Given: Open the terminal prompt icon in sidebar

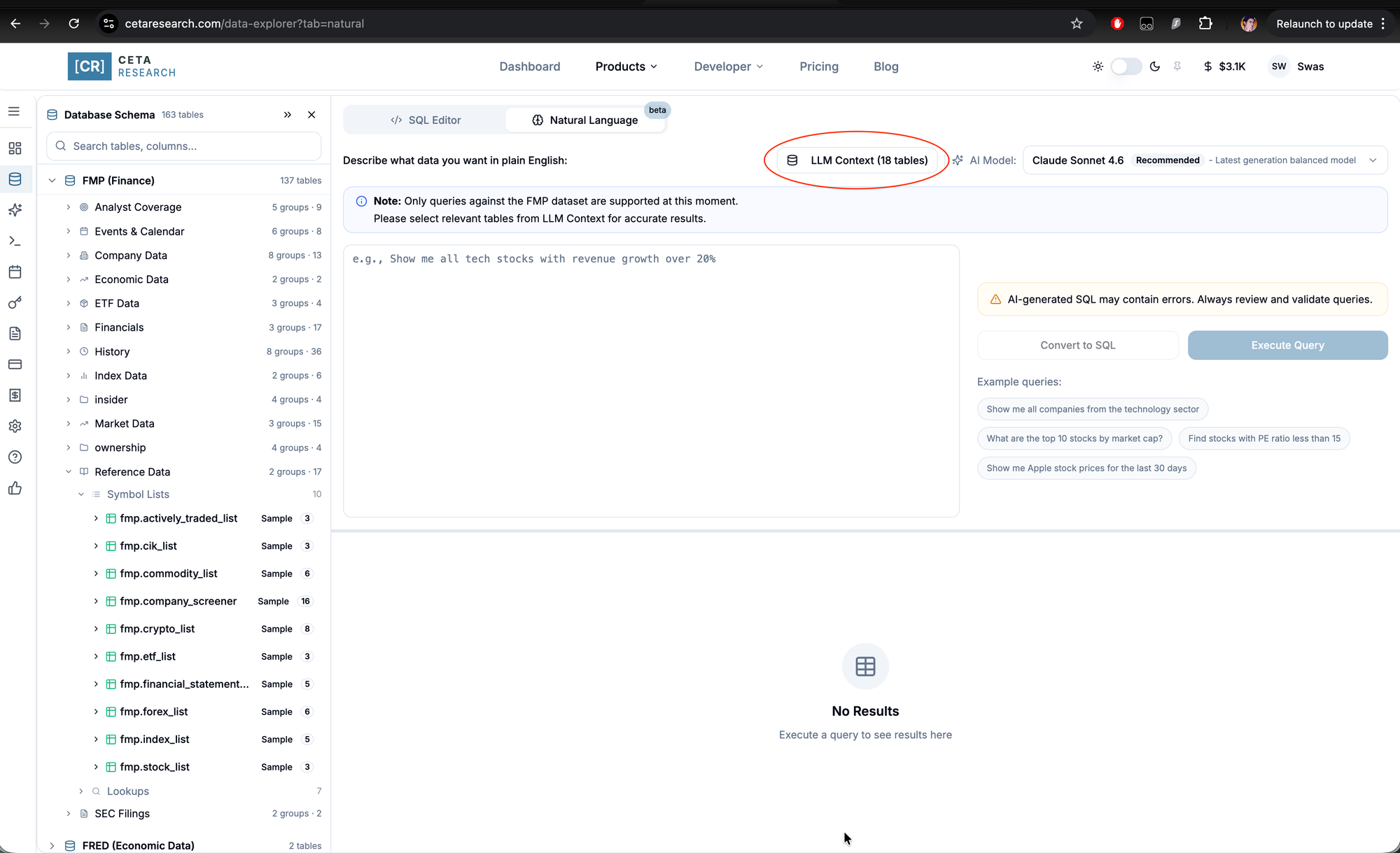Looking at the screenshot, I should click(x=15, y=241).
